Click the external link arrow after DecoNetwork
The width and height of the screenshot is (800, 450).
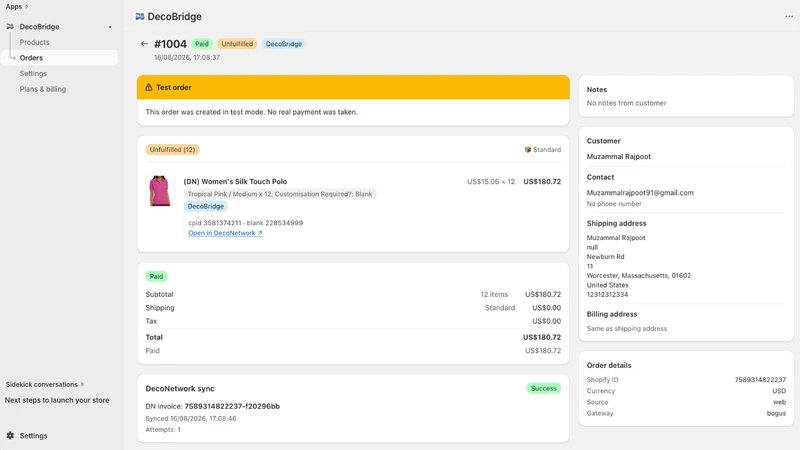tap(259, 233)
